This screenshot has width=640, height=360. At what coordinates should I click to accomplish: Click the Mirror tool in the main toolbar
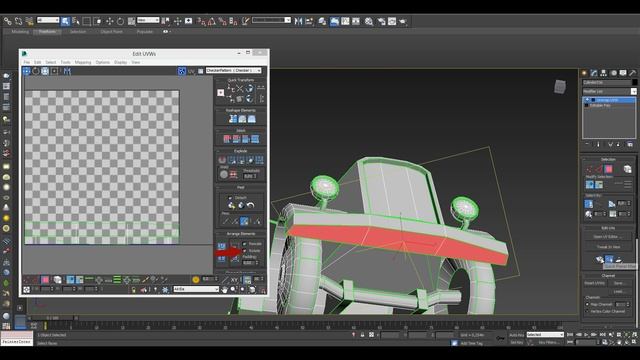298,21
